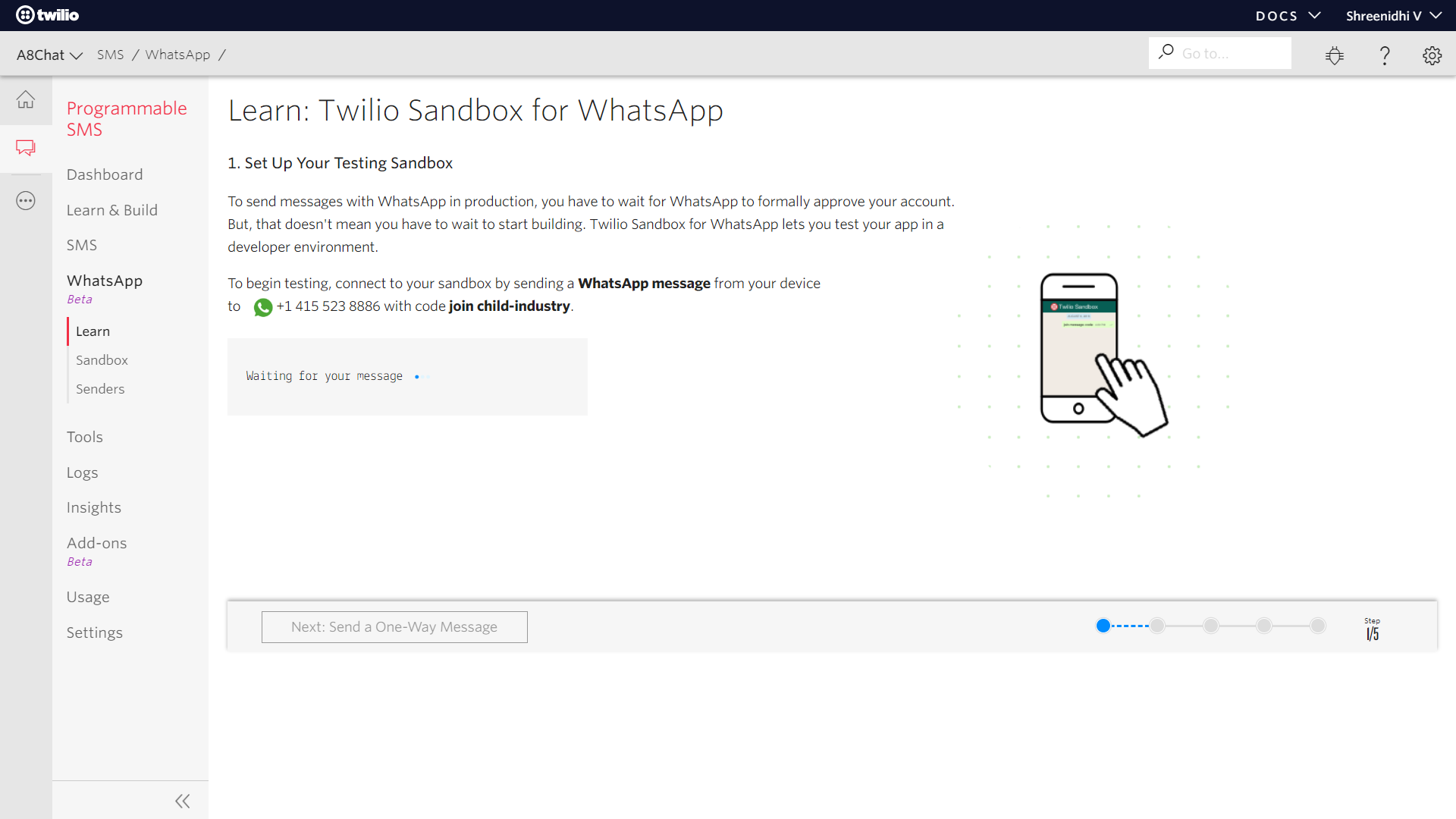Select step 5 progress dot
The height and width of the screenshot is (819, 1456).
pos(1318,626)
